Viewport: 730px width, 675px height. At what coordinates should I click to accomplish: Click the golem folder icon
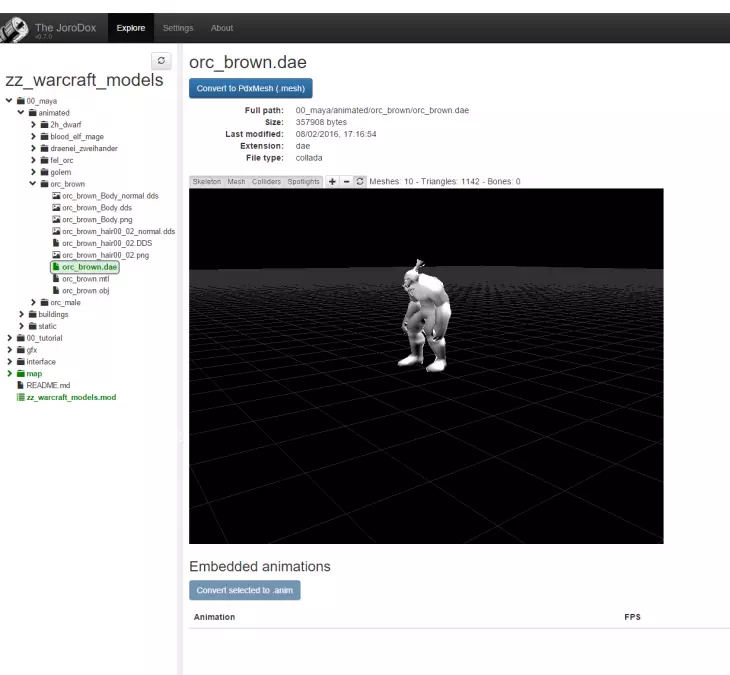45,172
